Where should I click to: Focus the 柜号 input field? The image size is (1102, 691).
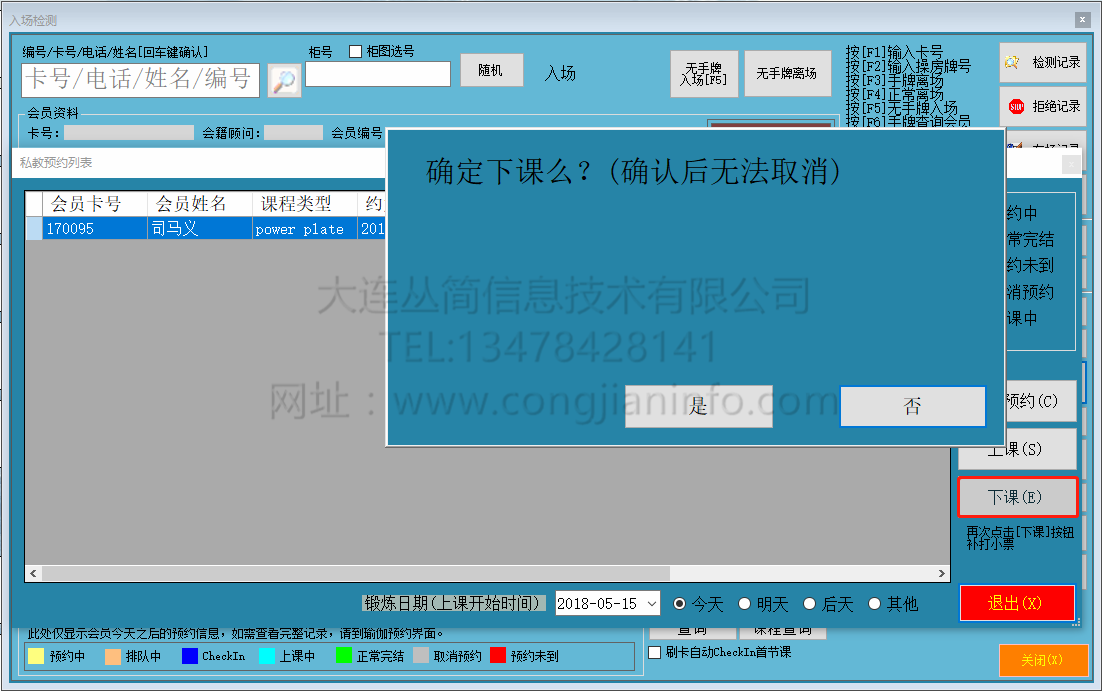[378, 74]
